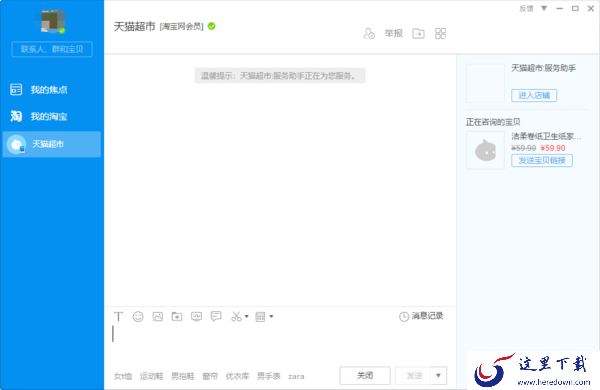
Task: Click the send file icon in toolbar
Action: point(177,317)
